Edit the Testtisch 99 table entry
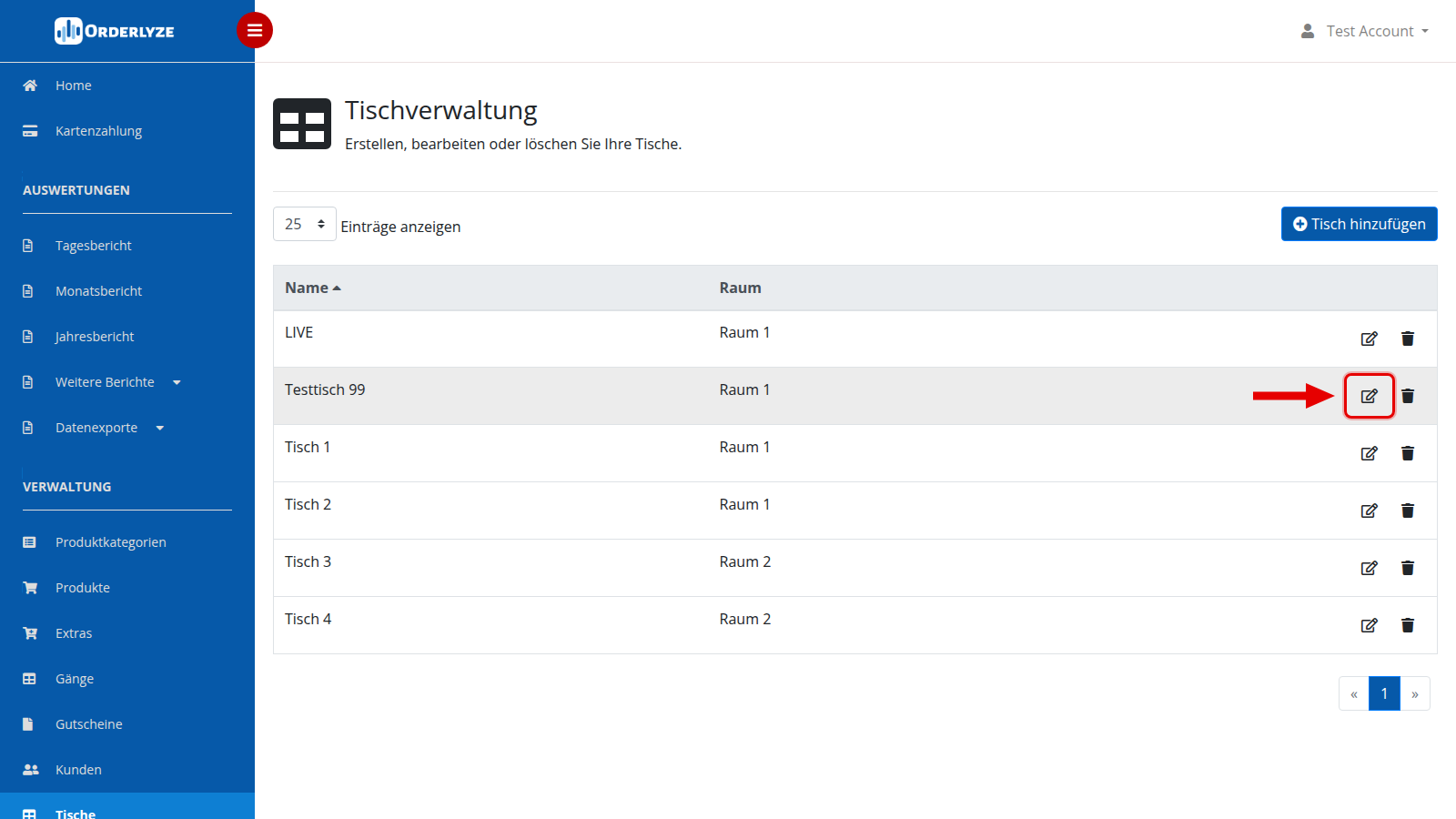The height and width of the screenshot is (819, 1456). (x=1369, y=396)
